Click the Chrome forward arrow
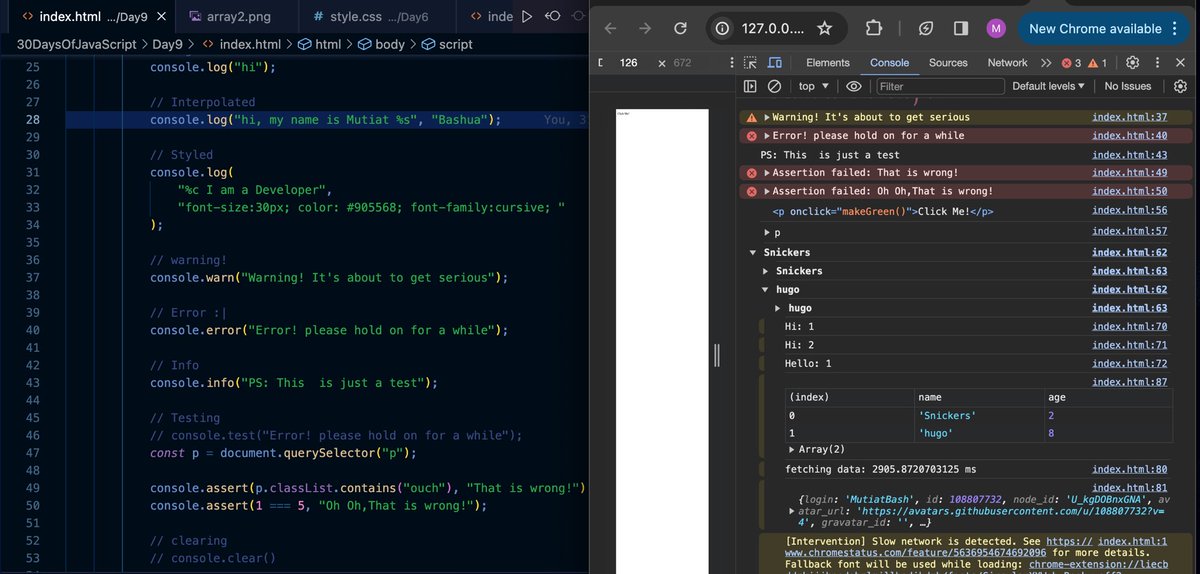 click(x=645, y=29)
